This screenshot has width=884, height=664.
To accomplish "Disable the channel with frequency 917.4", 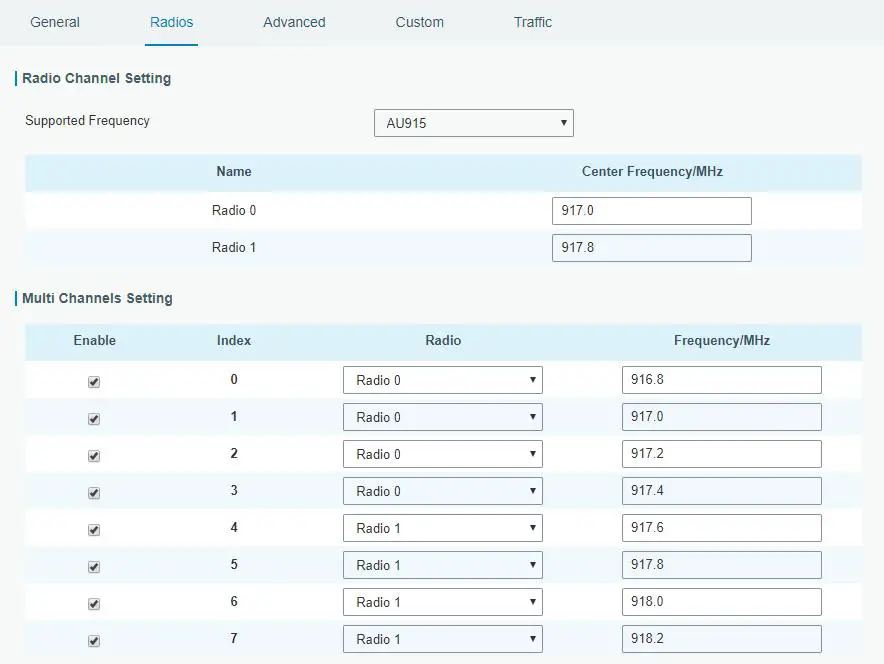I will click(x=93, y=492).
